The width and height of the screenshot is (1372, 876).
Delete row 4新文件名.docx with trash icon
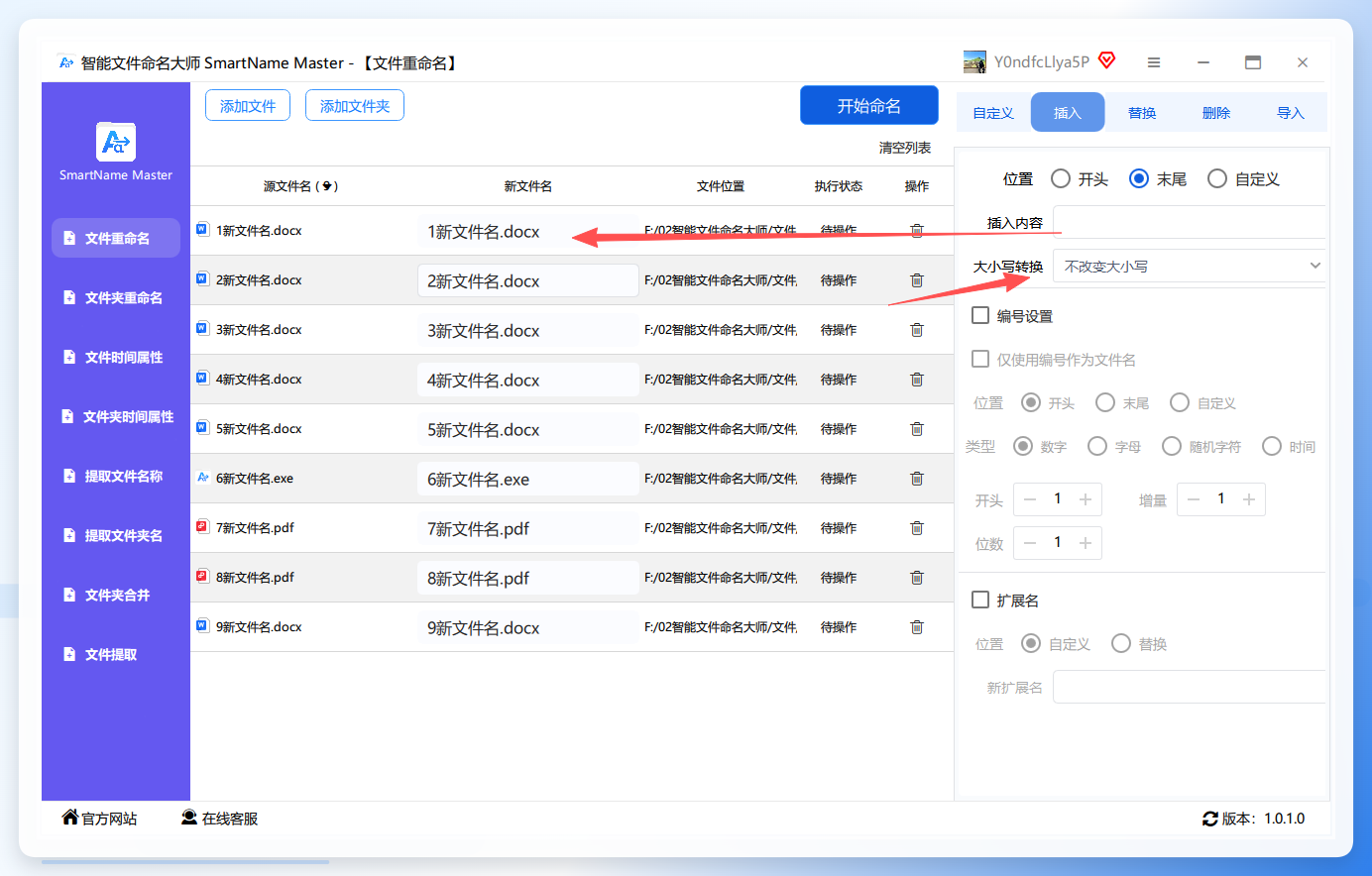point(917,380)
